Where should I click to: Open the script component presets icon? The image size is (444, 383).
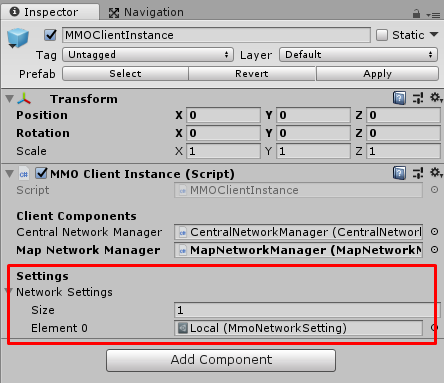click(x=418, y=173)
